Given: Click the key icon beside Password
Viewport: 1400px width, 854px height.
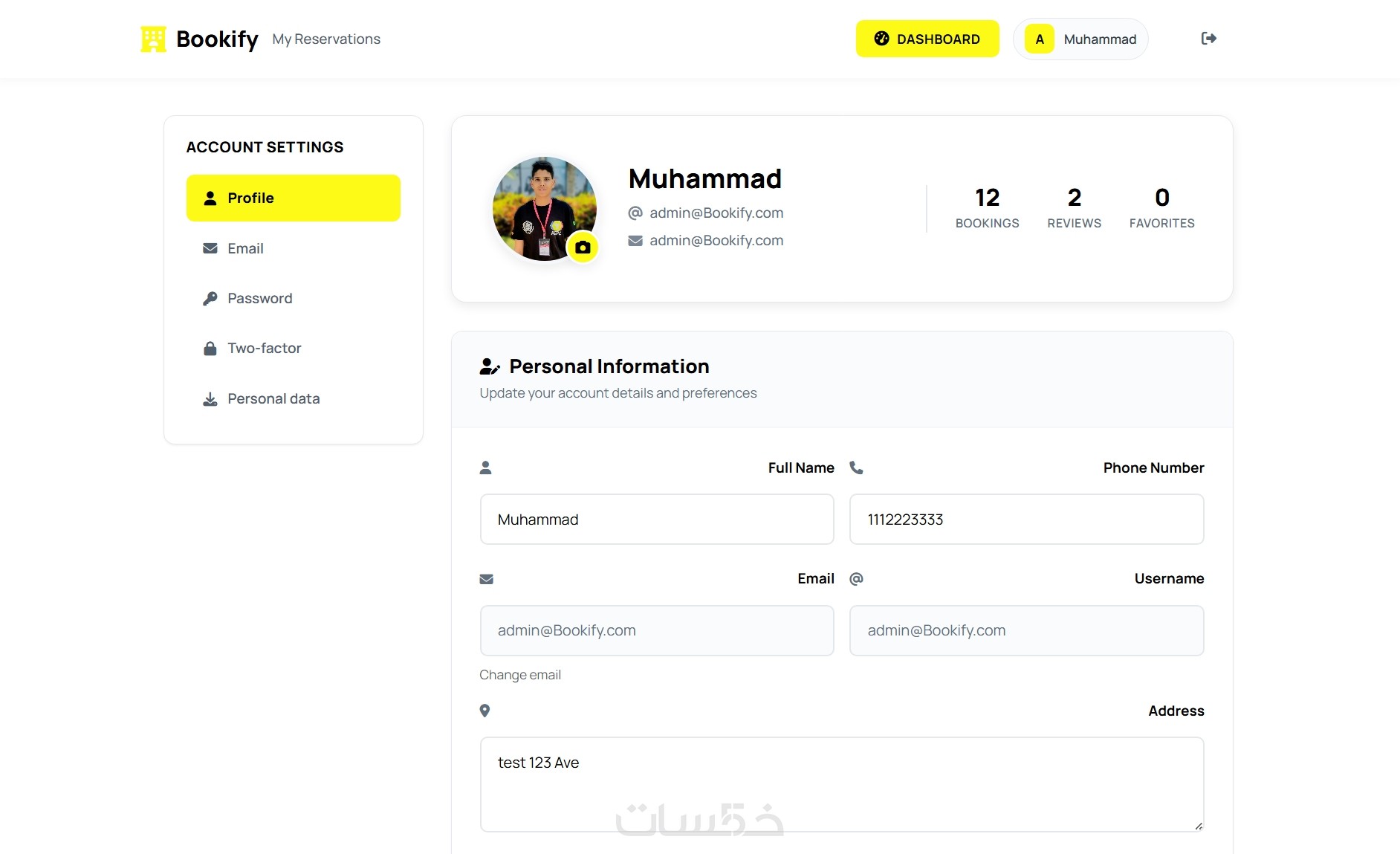Looking at the screenshot, I should pyautogui.click(x=210, y=299).
